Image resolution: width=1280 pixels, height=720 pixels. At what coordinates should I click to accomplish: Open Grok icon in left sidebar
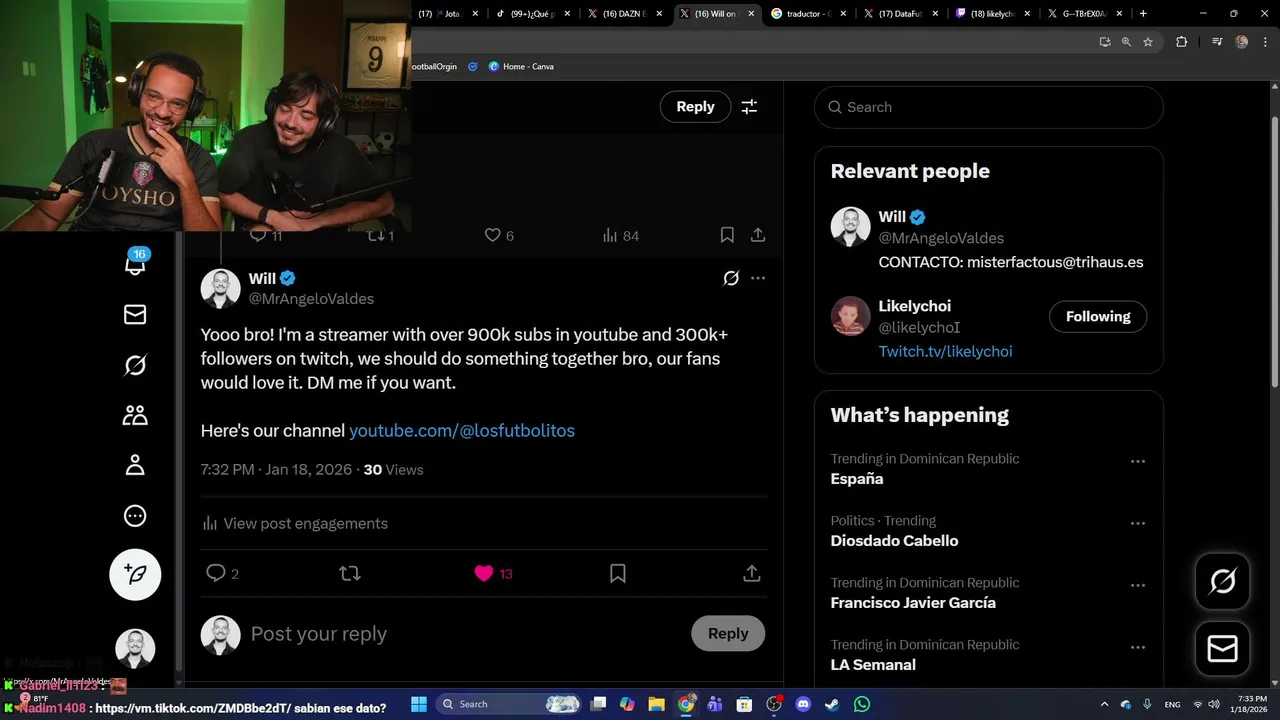coord(135,366)
